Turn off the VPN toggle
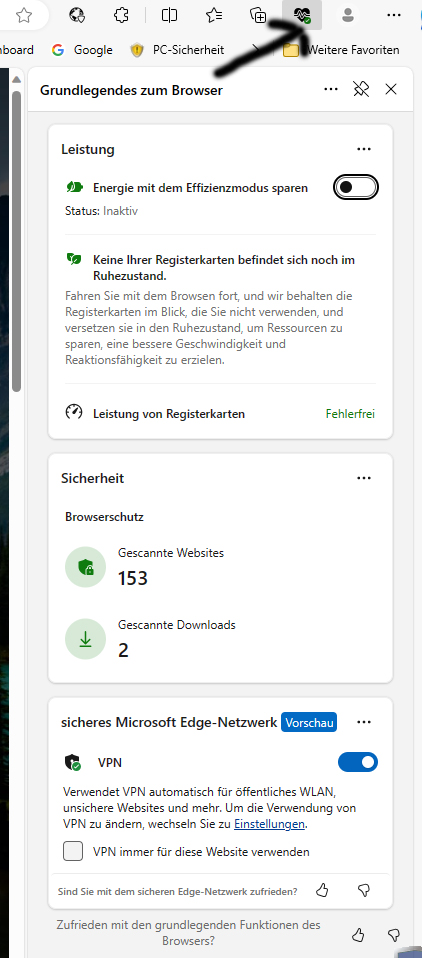 [x=358, y=762]
